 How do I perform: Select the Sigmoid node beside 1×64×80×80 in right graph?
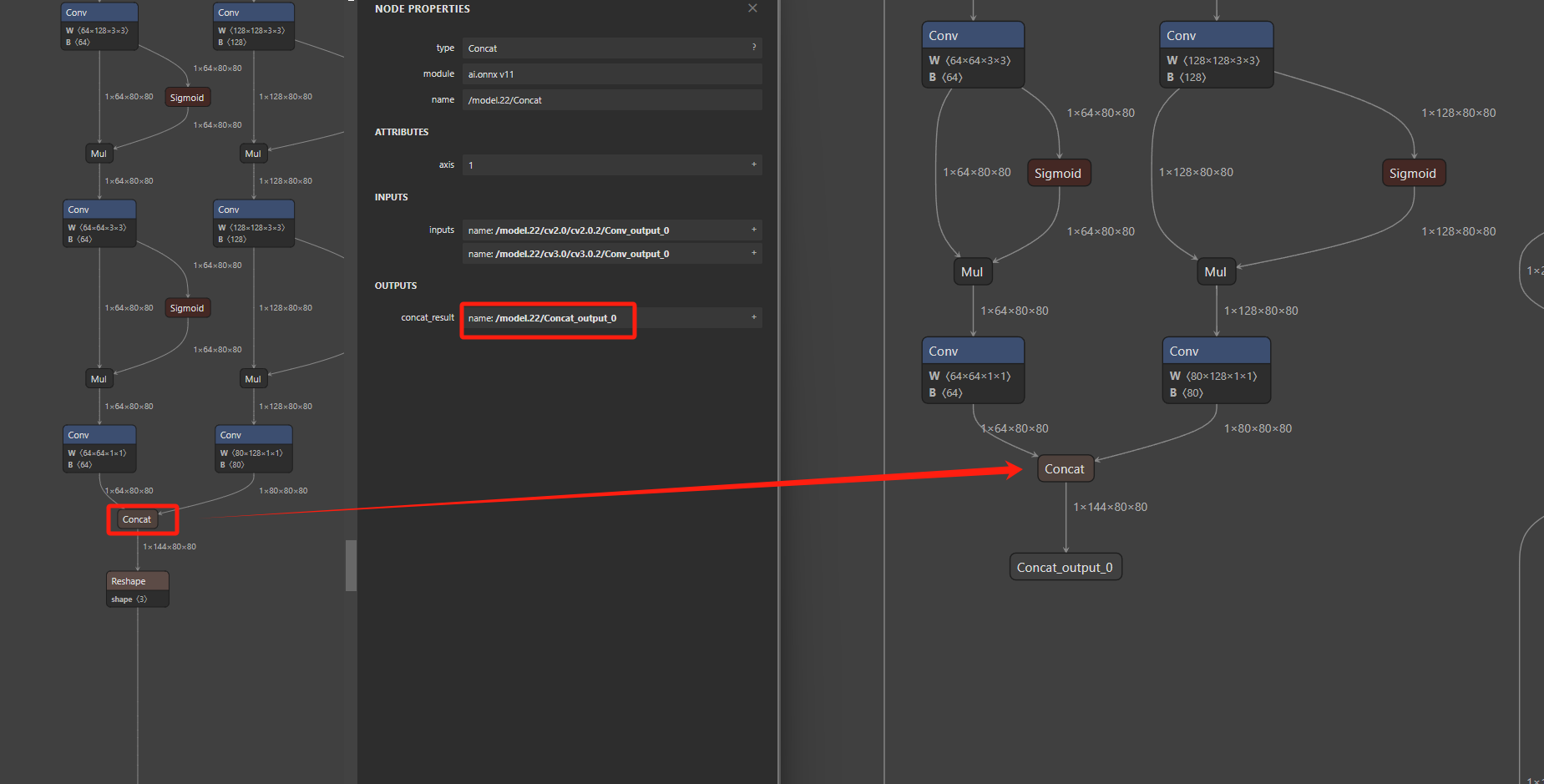coord(1058,173)
